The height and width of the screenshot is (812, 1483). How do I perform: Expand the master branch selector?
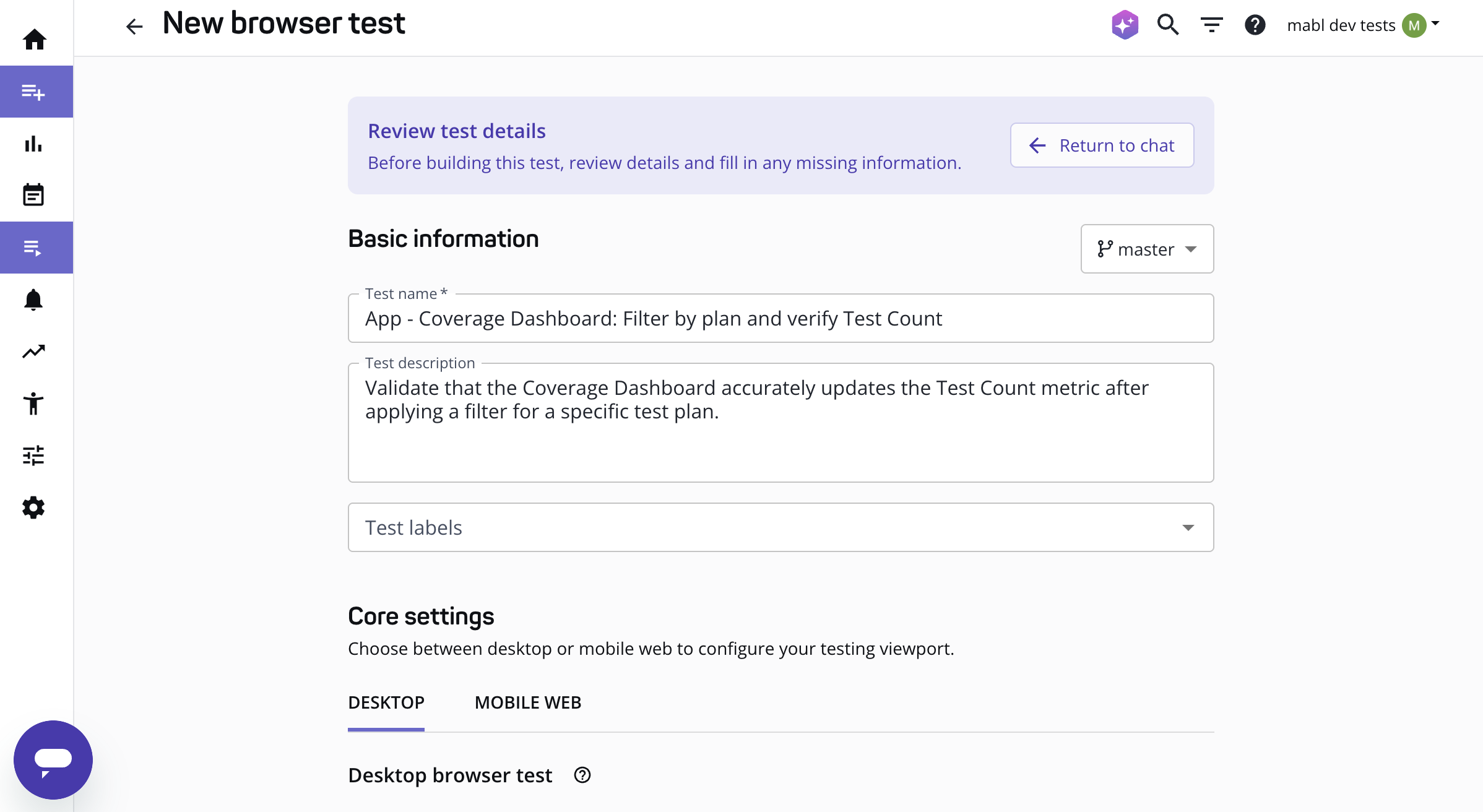(x=1147, y=249)
